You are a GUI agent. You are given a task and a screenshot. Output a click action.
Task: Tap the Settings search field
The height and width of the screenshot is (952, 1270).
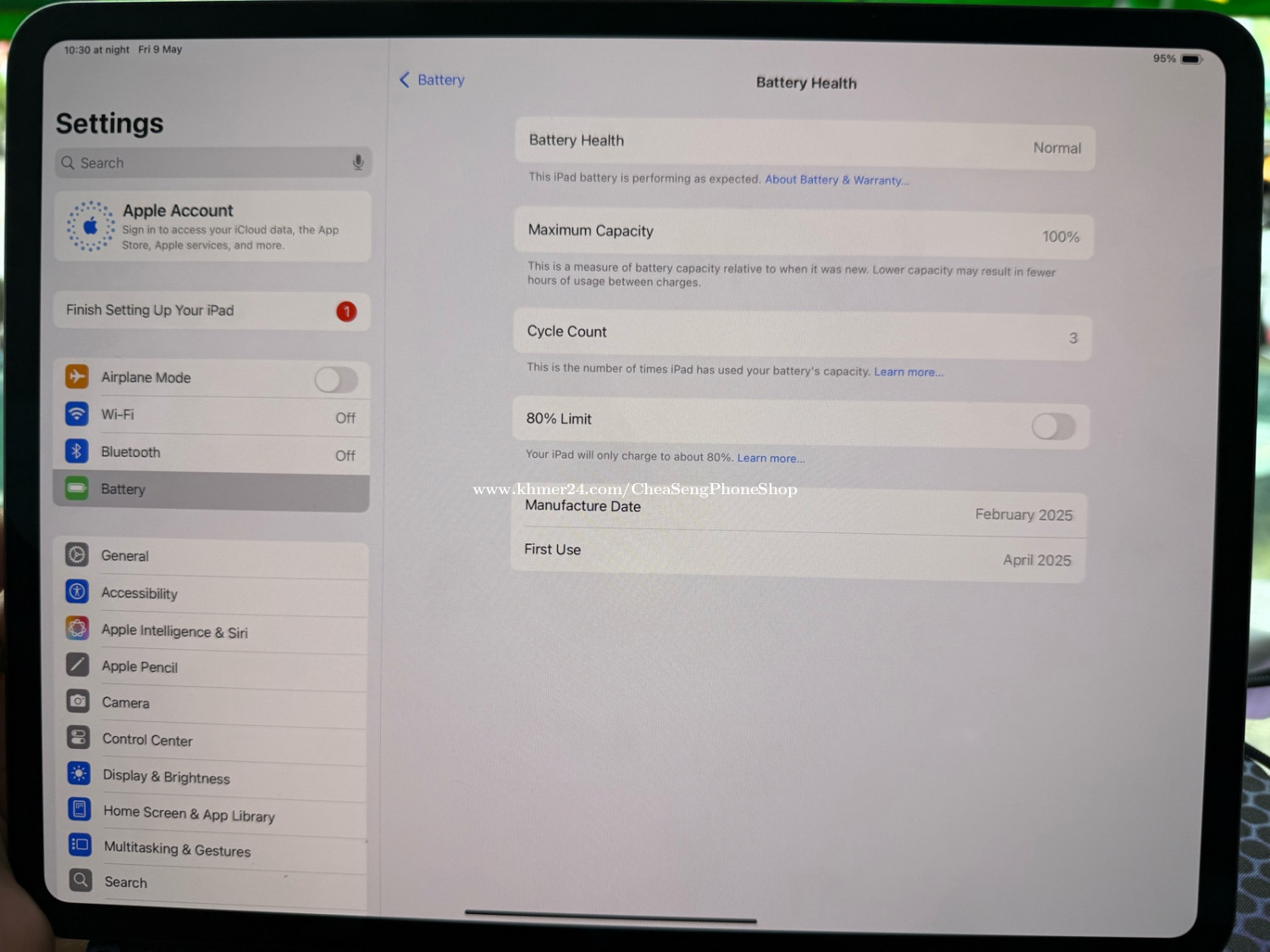tap(213, 162)
